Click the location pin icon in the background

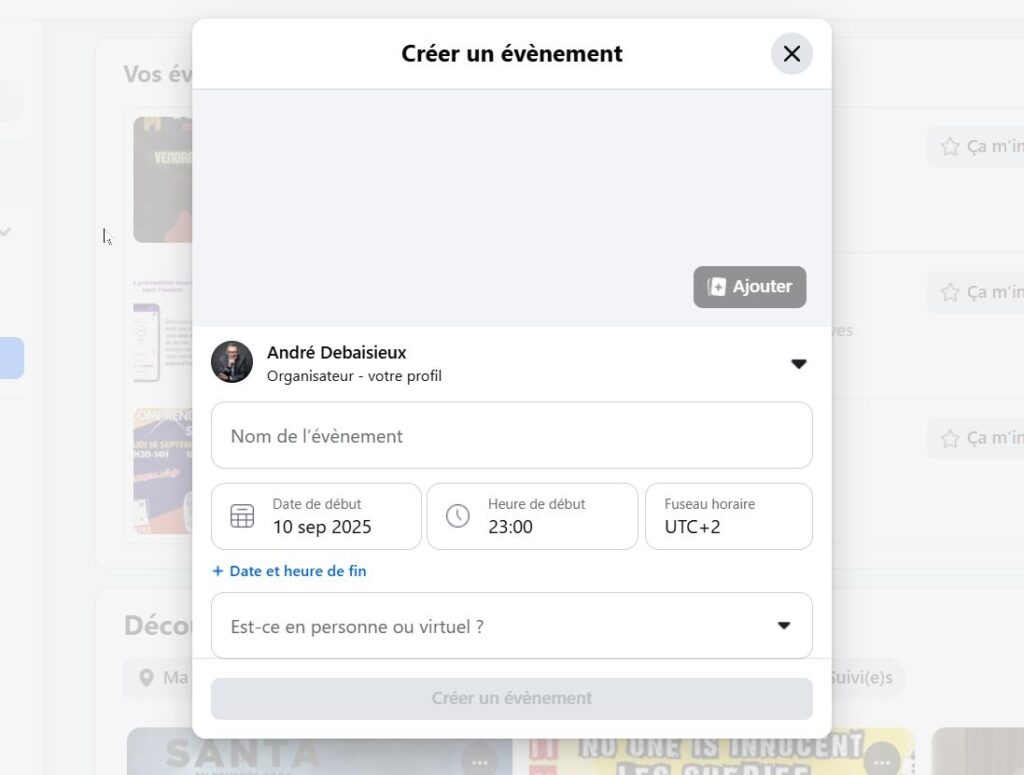146,678
